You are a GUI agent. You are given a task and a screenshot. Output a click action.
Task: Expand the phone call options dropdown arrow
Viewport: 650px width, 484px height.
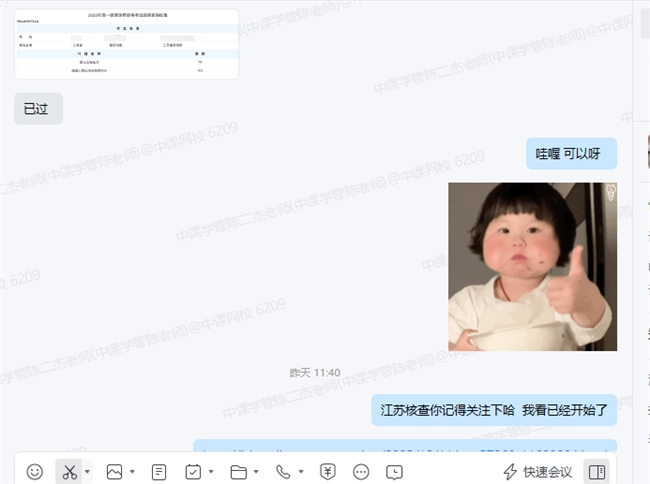301,471
